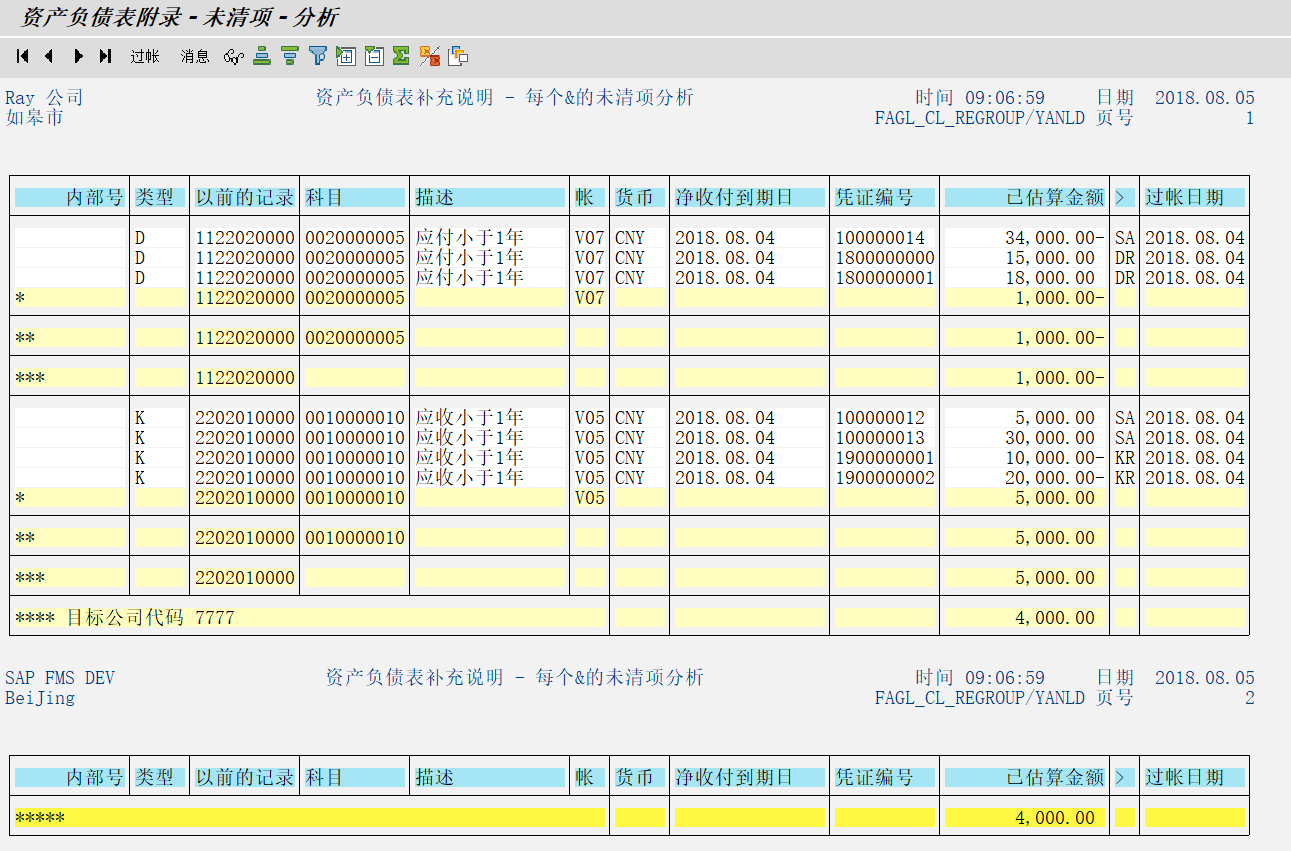Click the ** subtotal row for 0010000010

pyautogui.click(x=630, y=538)
